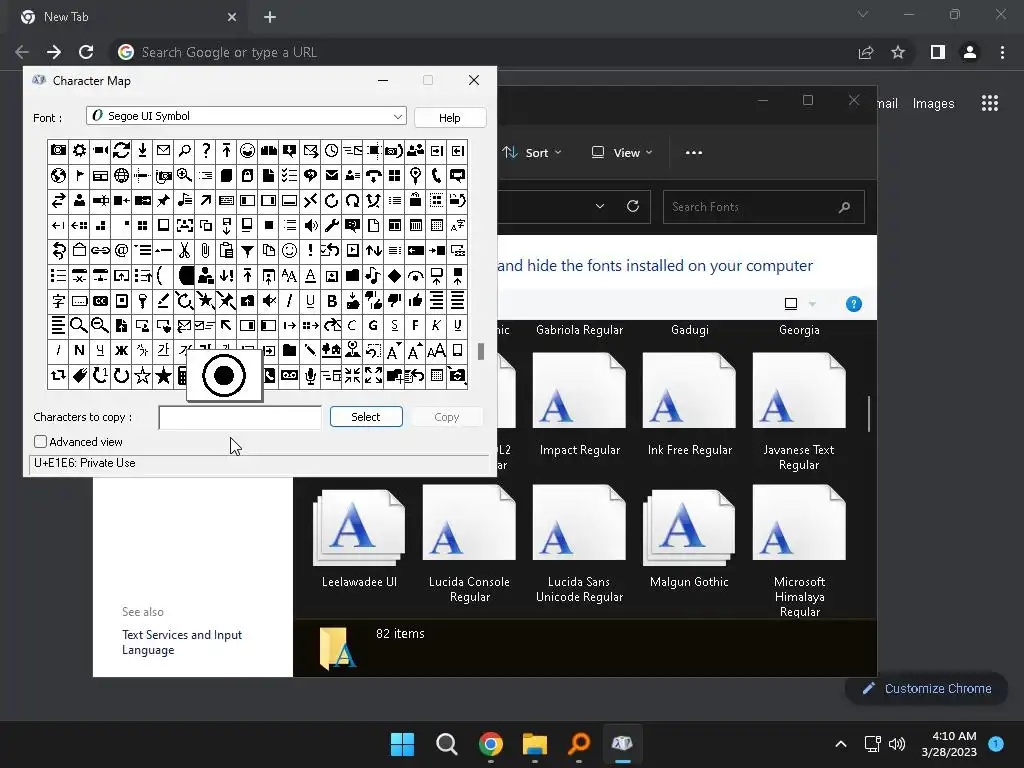
Task: Pick the clock glyph in the top row
Action: coord(331,151)
